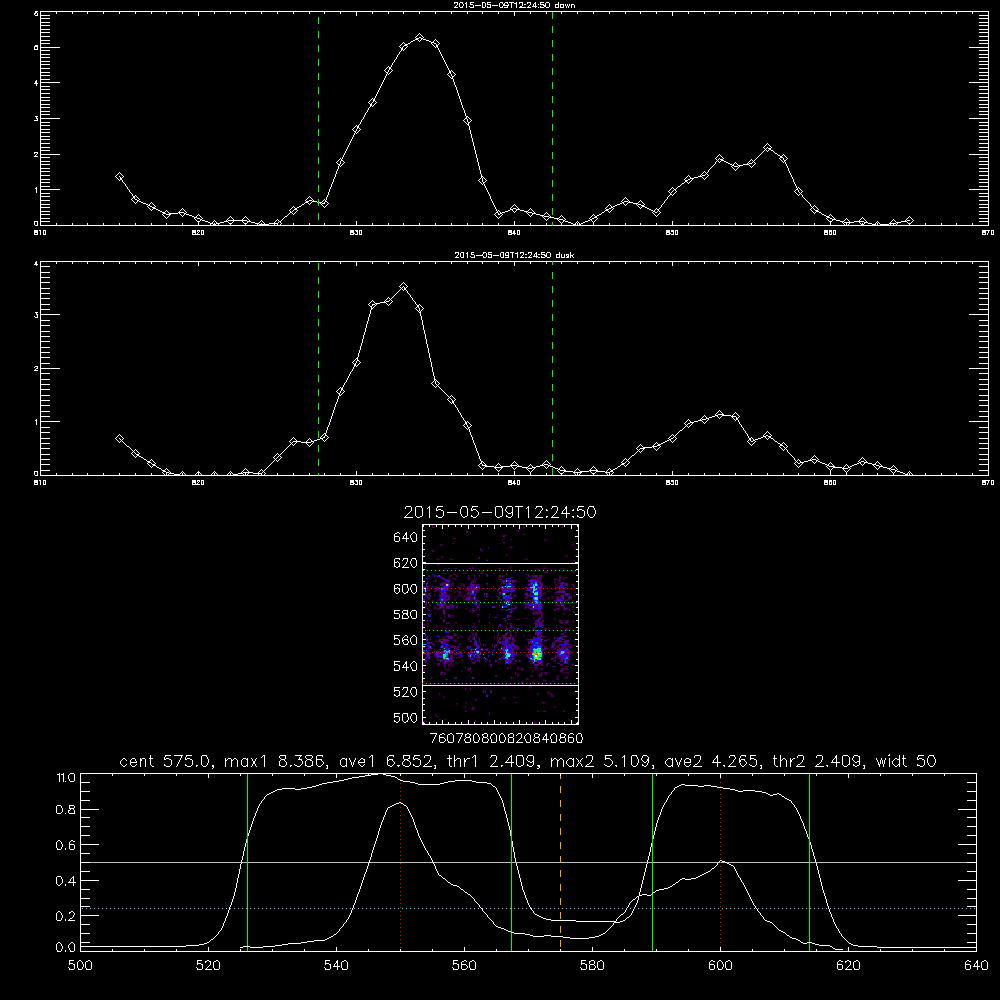The width and height of the screenshot is (1000, 1000).
Task: Select the first diamond marker of the dawn curve
Action: 119,177
